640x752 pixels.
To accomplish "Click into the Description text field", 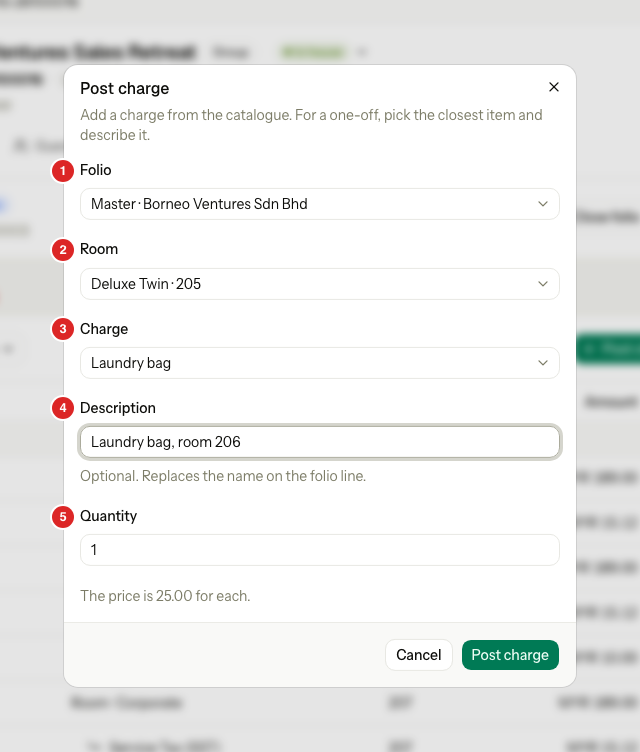I will [320, 442].
